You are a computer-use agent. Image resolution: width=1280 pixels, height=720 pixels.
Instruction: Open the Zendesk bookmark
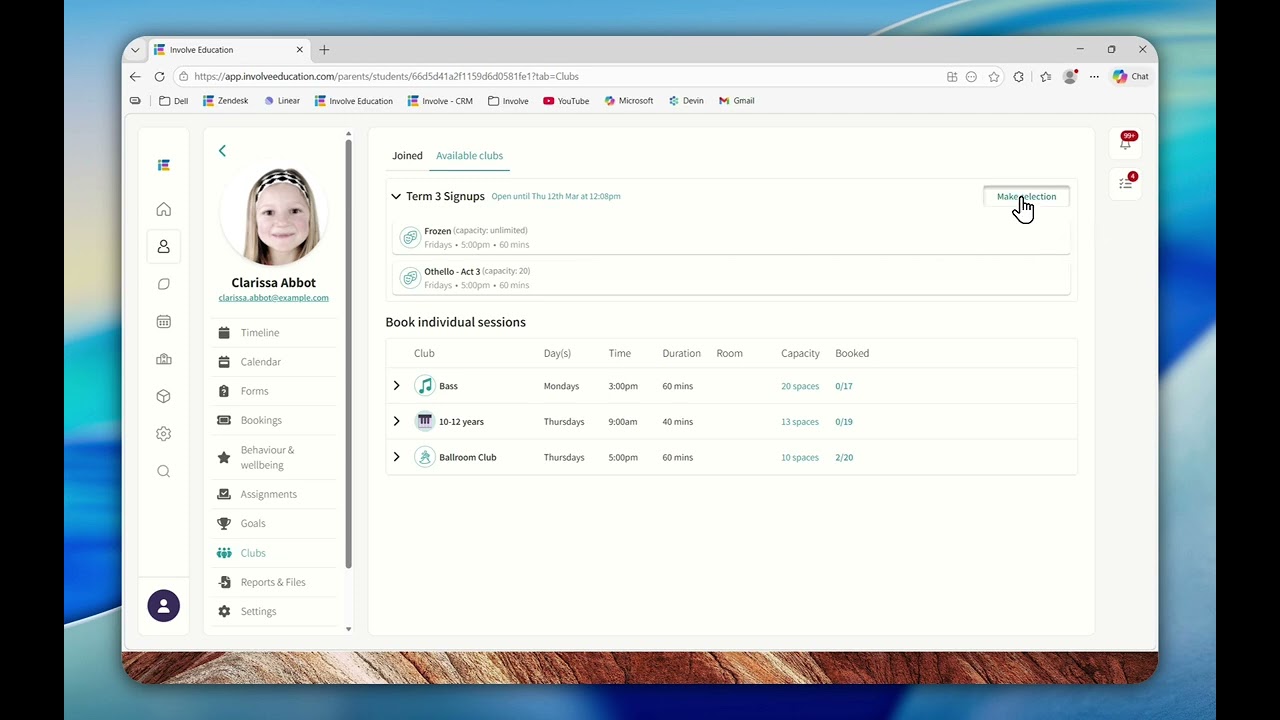coord(225,101)
